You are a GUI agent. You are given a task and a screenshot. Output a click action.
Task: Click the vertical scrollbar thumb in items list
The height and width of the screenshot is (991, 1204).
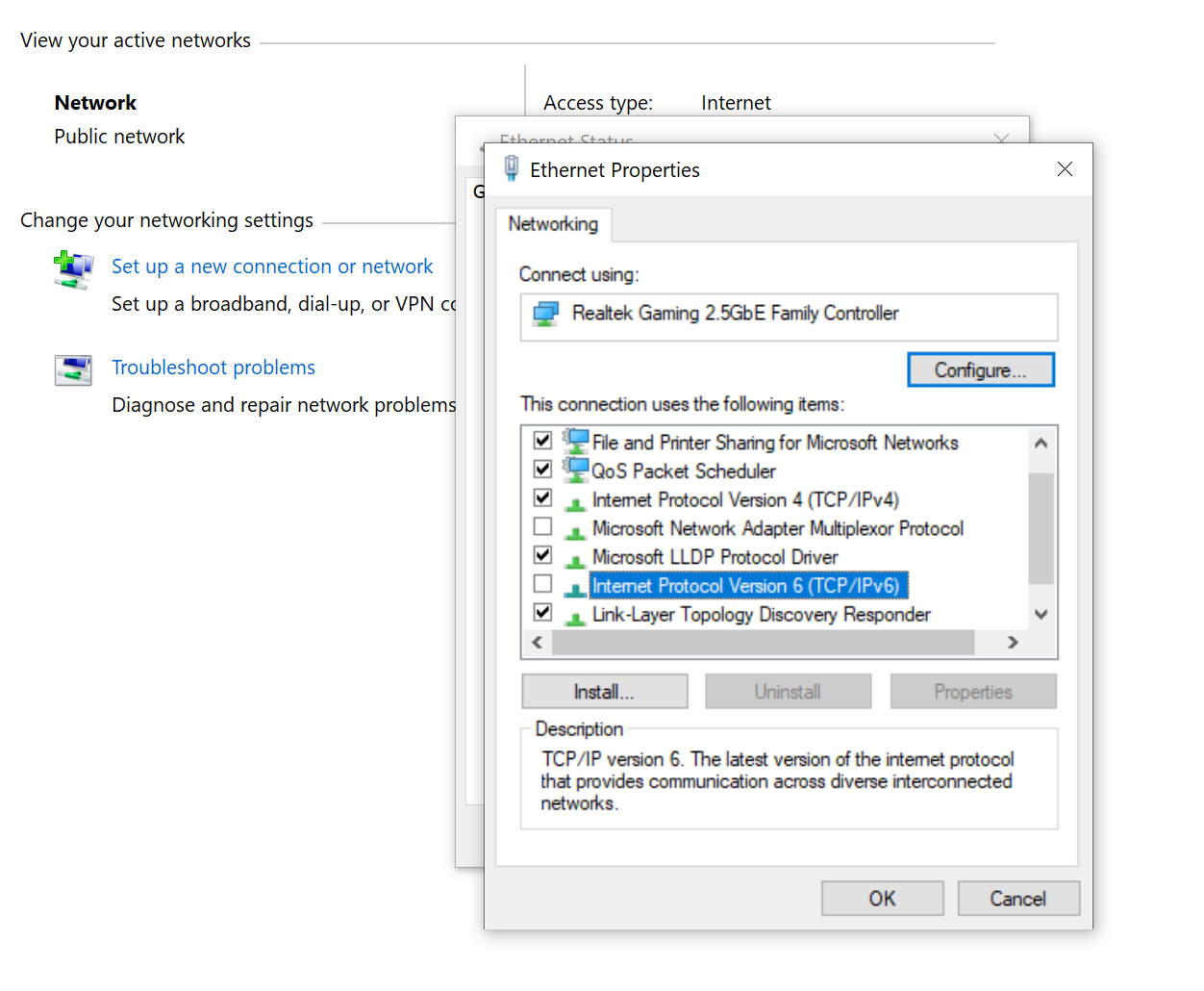tap(1041, 527)
